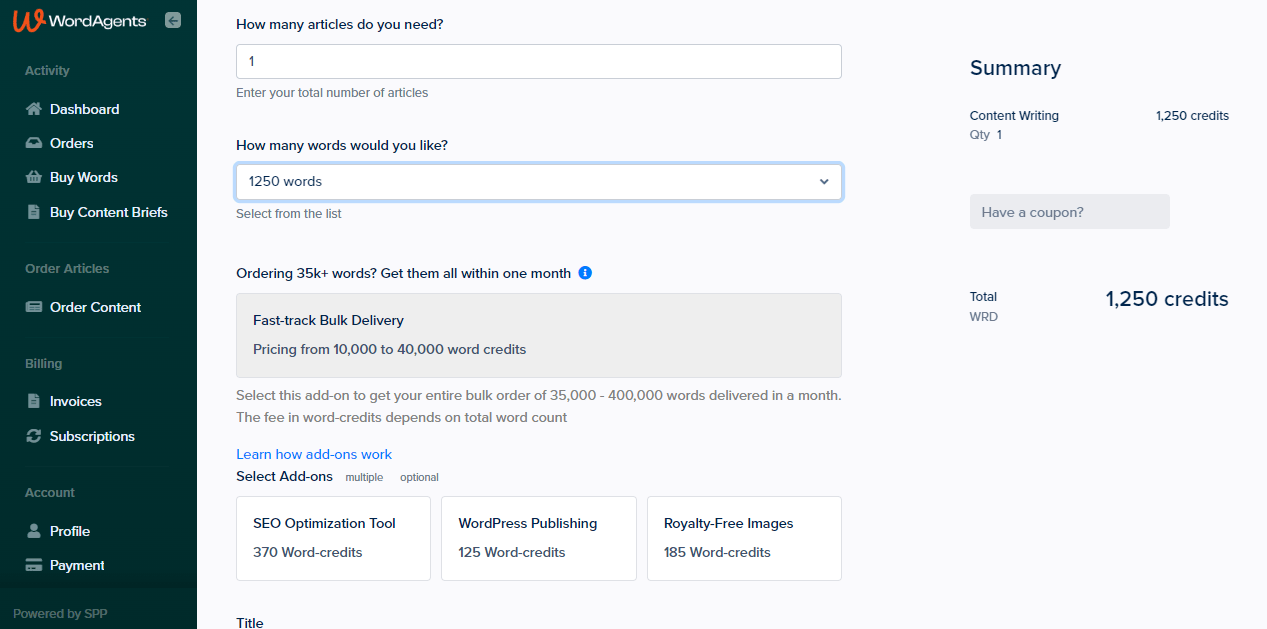Click the WordAgents logo

(80, 21)
